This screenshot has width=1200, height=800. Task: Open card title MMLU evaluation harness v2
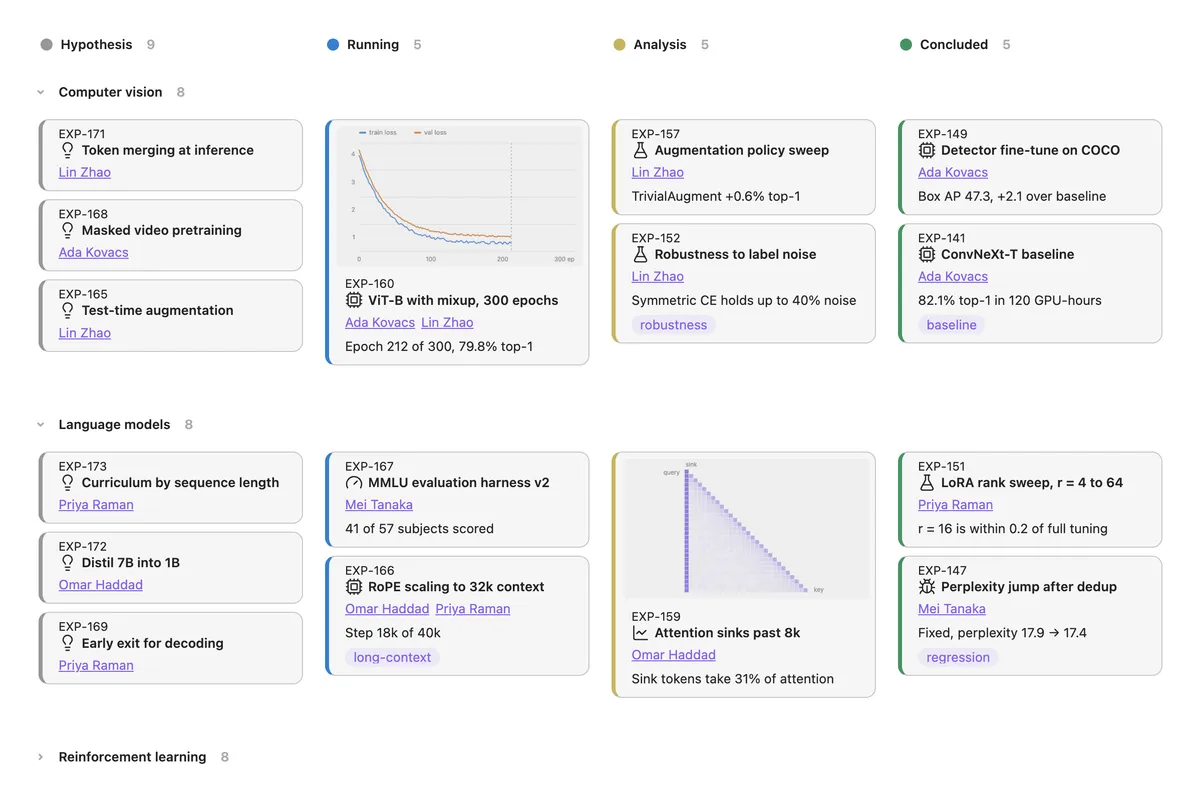click(459, 482)
